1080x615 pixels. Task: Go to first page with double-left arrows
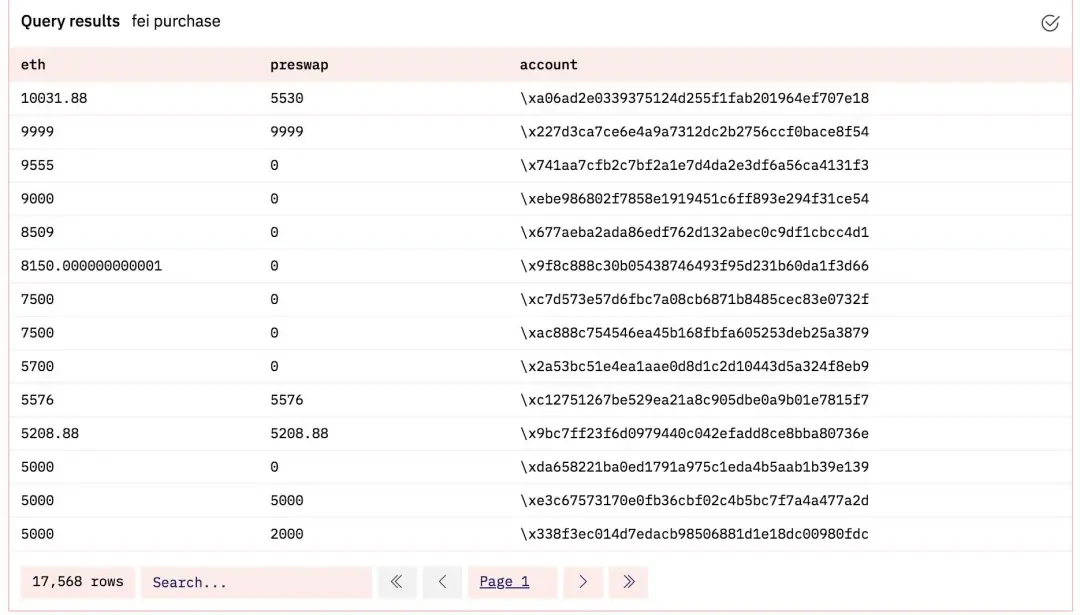[397, 582]
